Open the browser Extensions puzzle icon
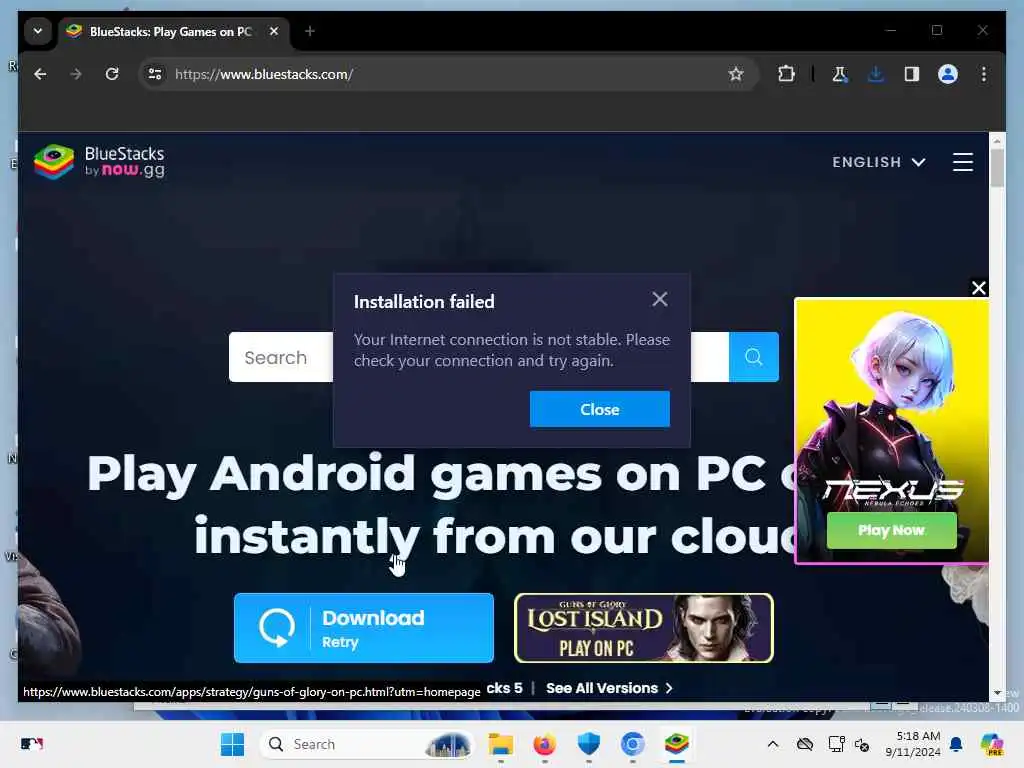1024x768 pixels. click(x=786, y=74)
